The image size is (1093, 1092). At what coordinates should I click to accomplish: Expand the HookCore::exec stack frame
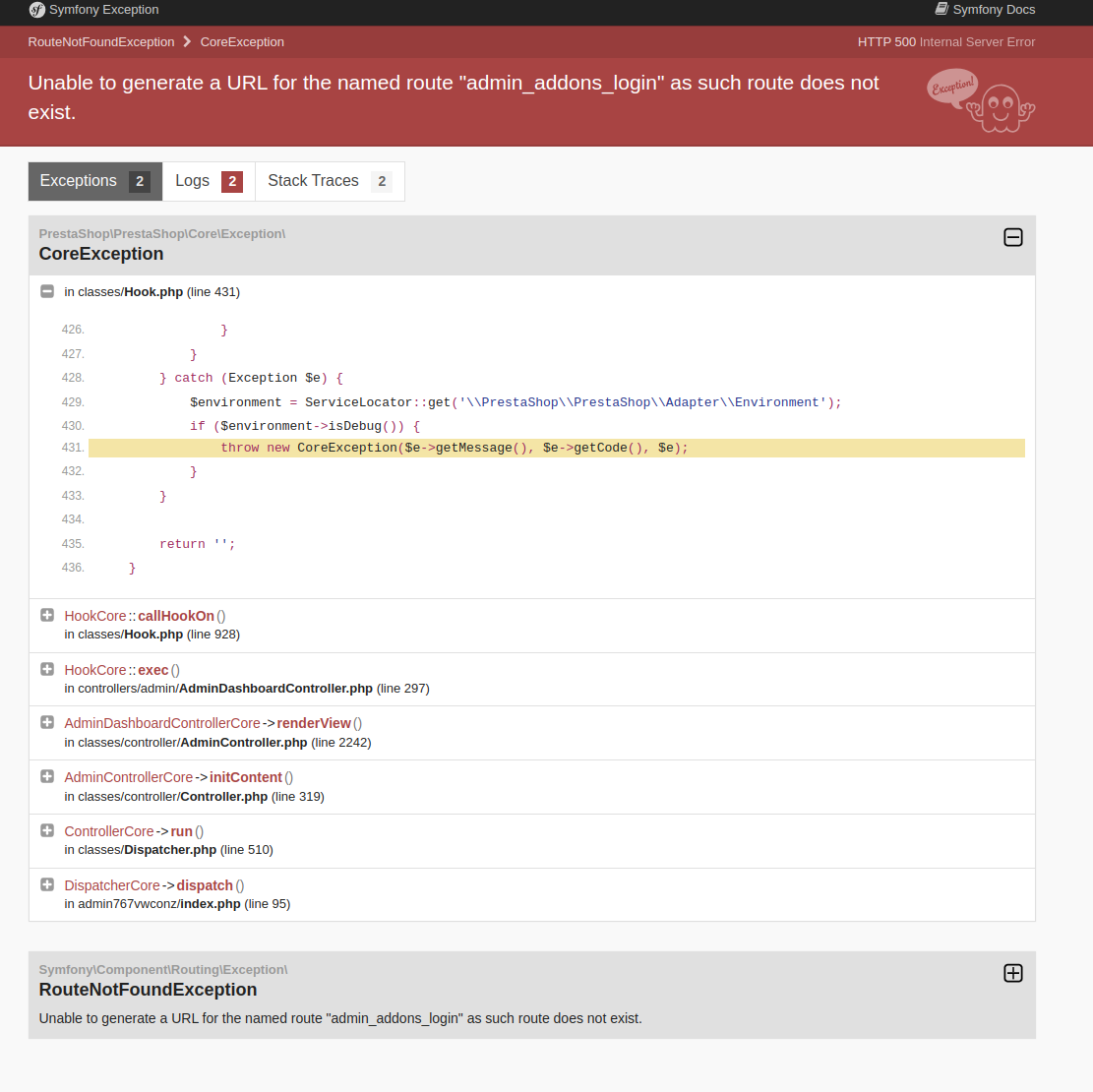tap(47, 668)
